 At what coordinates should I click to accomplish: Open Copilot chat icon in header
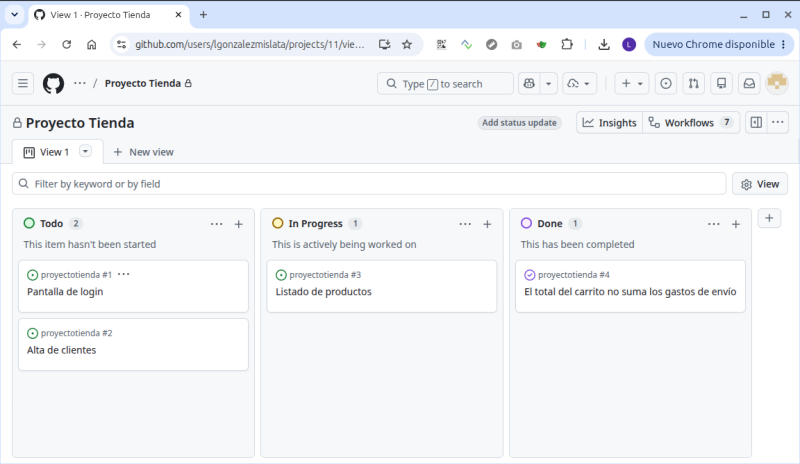[x=529, y=83]
